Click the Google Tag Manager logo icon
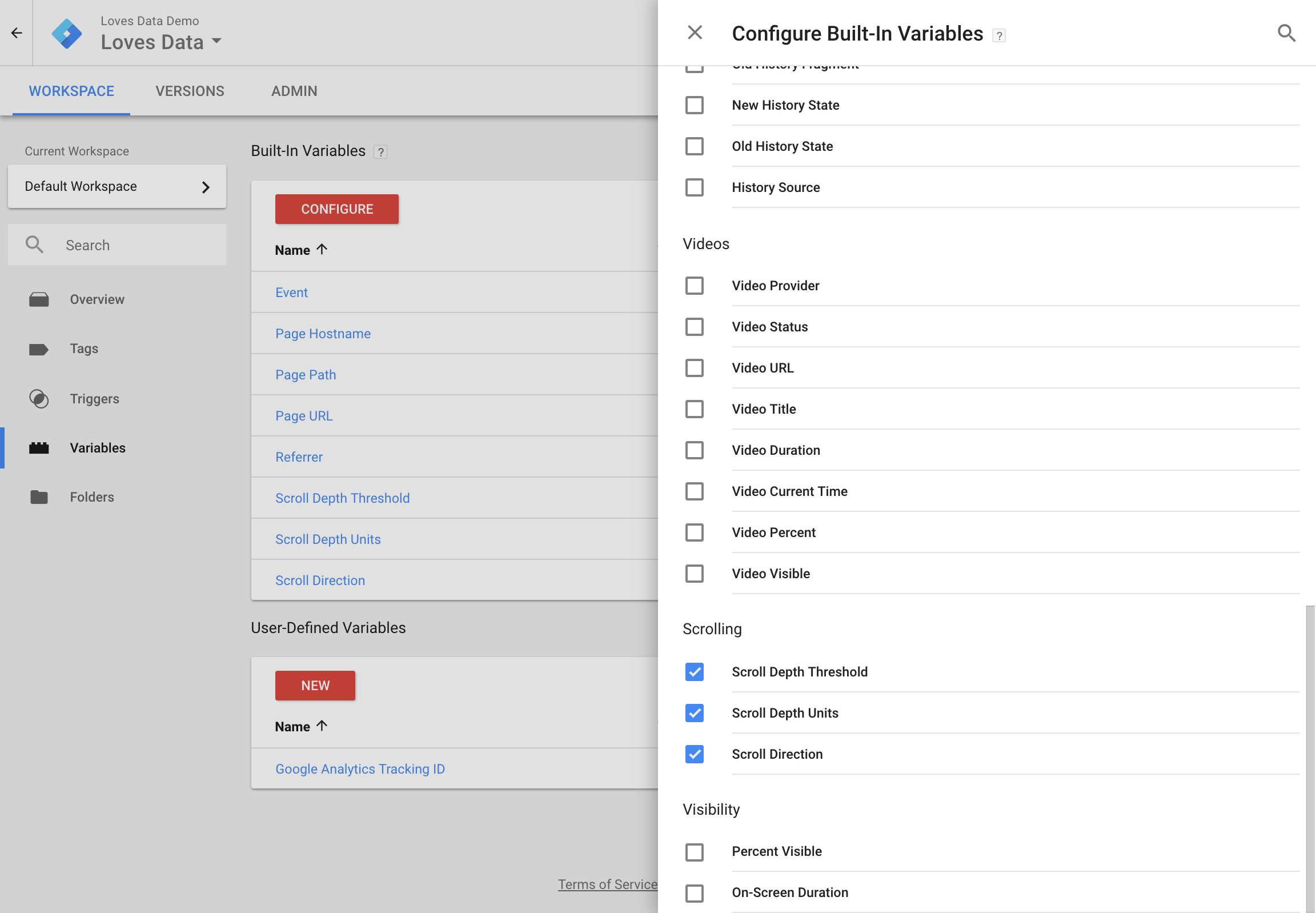Screen dimensions: 1316x913 (66, 33)
